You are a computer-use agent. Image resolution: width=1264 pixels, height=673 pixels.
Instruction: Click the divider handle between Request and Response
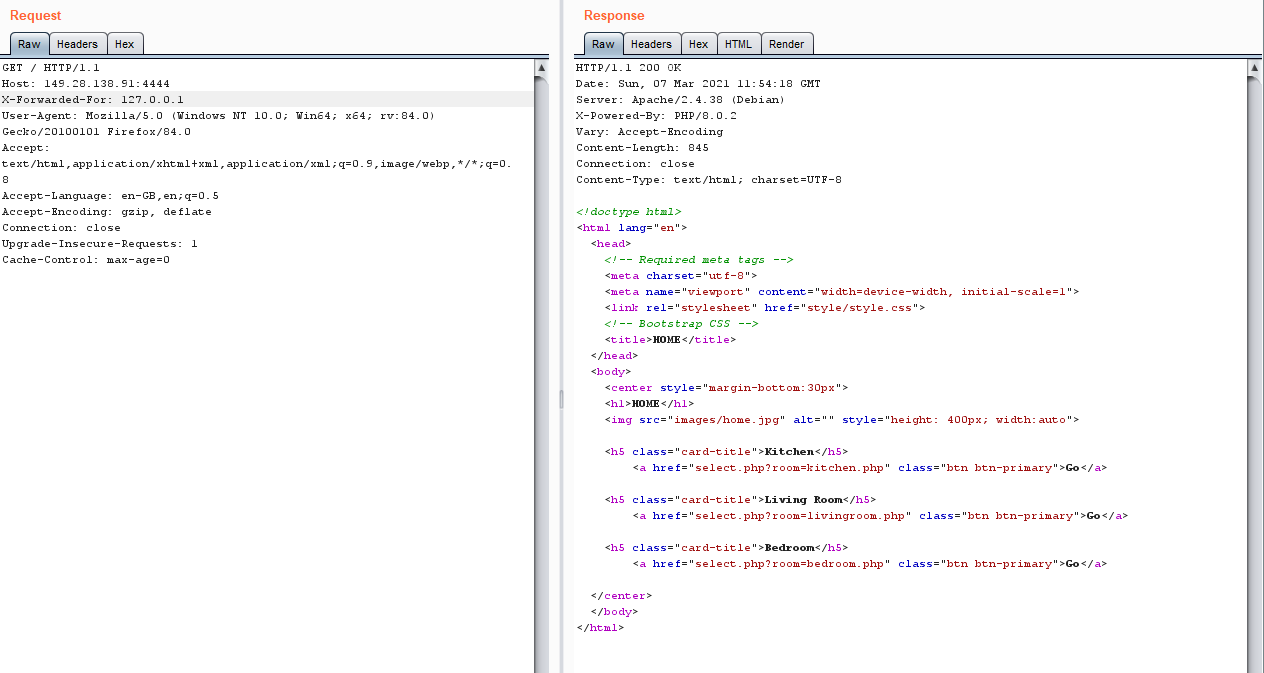[x=560, y=399]
